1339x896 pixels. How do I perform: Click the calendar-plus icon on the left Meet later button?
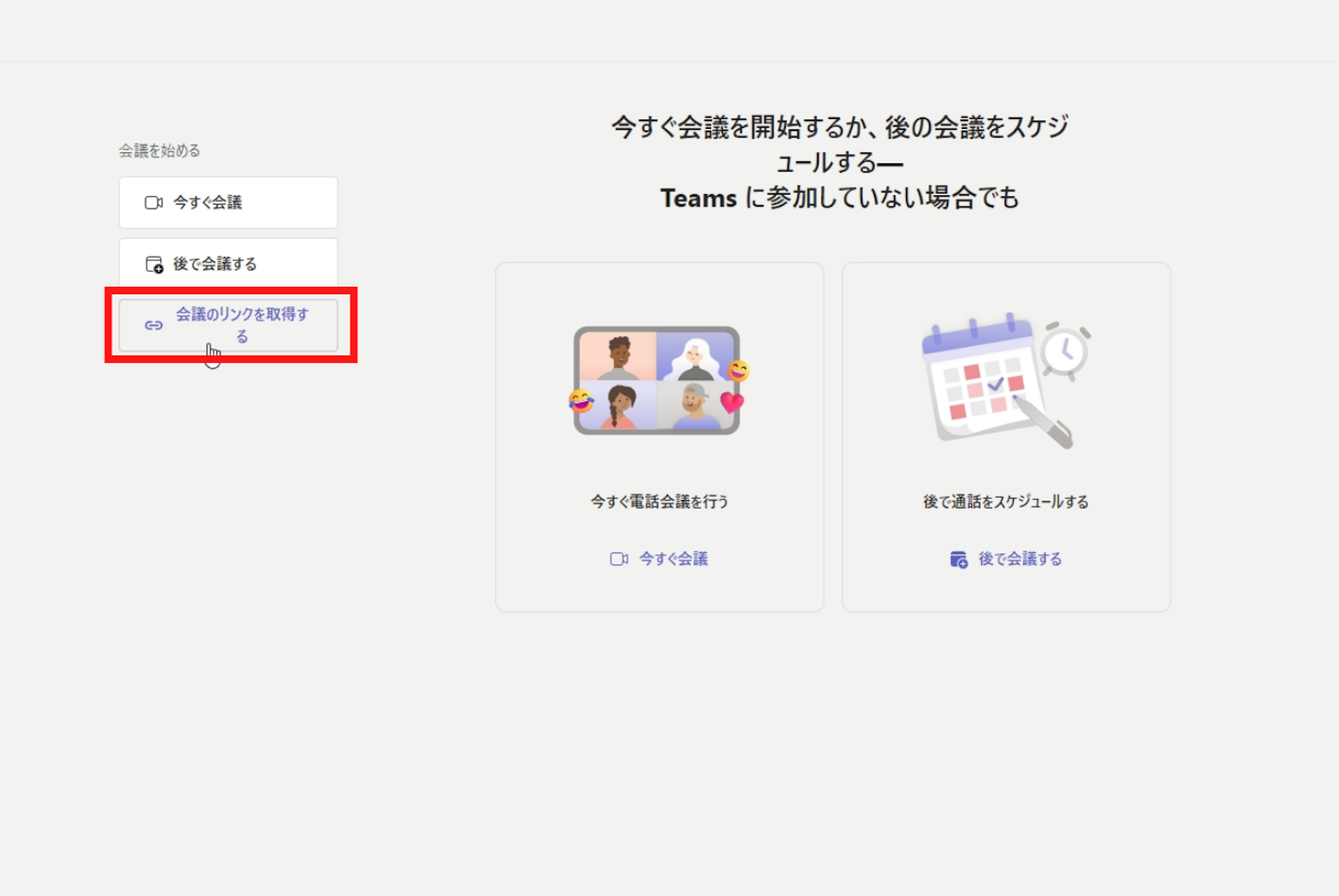pos(154,264)
